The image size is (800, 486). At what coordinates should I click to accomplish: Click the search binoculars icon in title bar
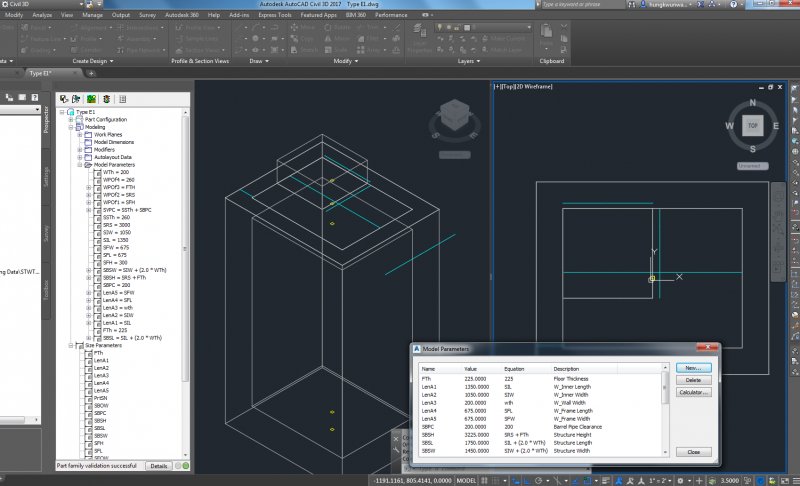pos(632,4)
